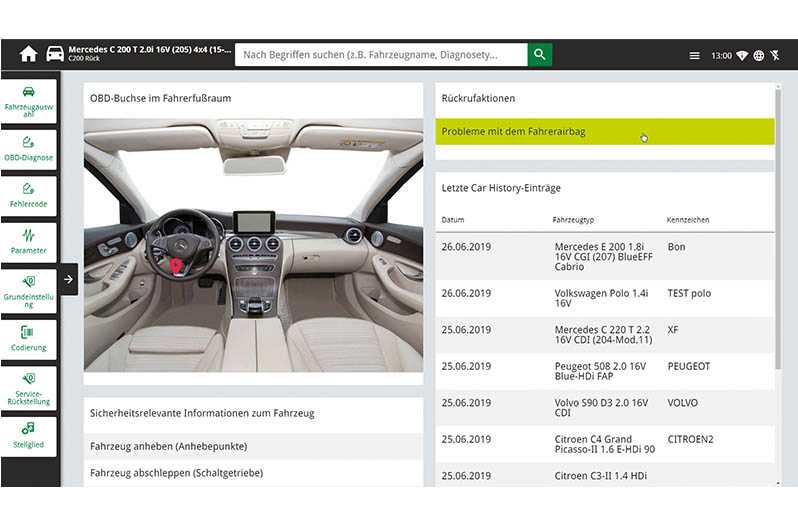Screen dimensions: 798x525
Task: Click the Home icon in top bar
Action: (28, 55)
